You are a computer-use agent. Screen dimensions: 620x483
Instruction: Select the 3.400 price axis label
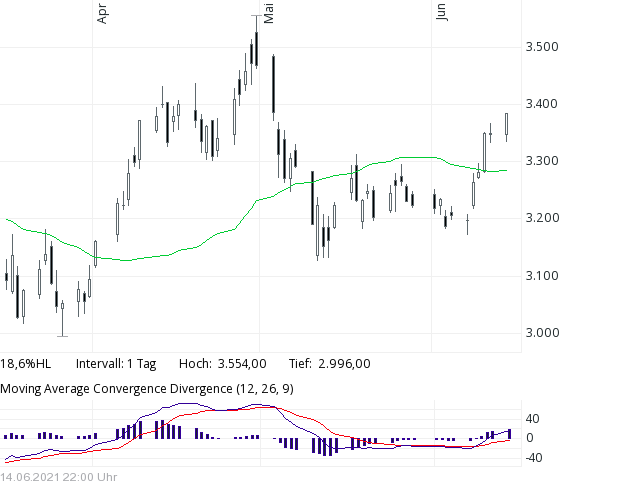(540, 104)
